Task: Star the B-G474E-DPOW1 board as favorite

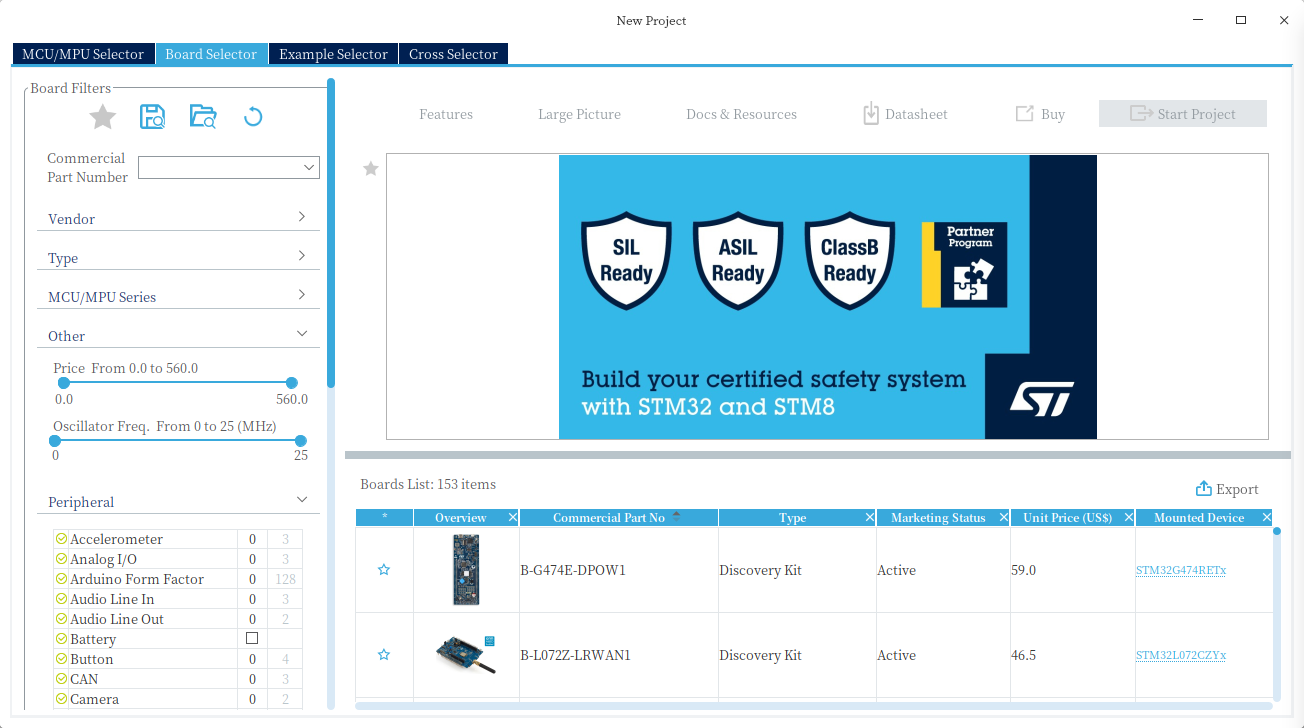Action: coord(384,570)
